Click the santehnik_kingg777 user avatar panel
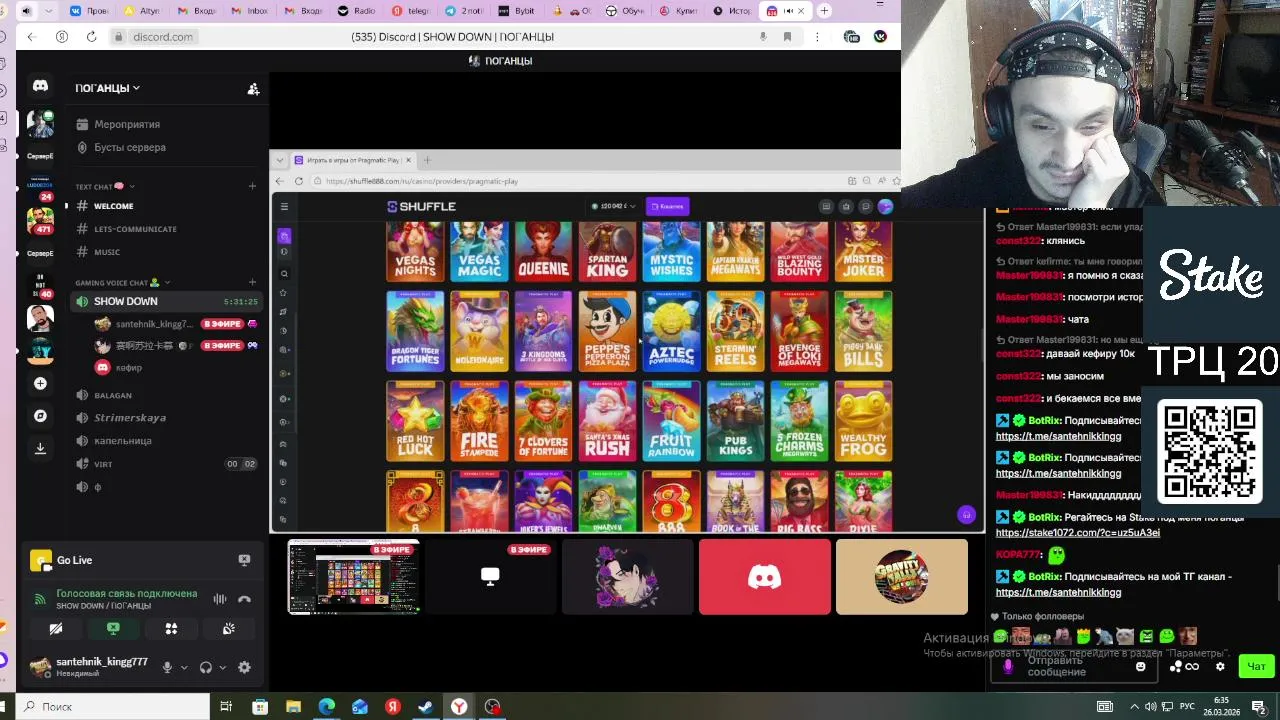The width and height of the screenshot is (1280, 720). pyautogui.click(x=90, y=667)
